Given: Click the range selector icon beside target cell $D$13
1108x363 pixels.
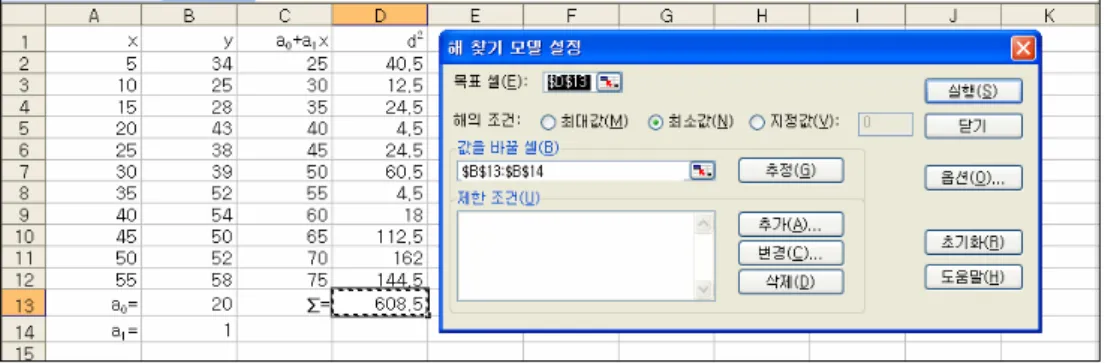Looking at the screenshot, I should 609,83.
